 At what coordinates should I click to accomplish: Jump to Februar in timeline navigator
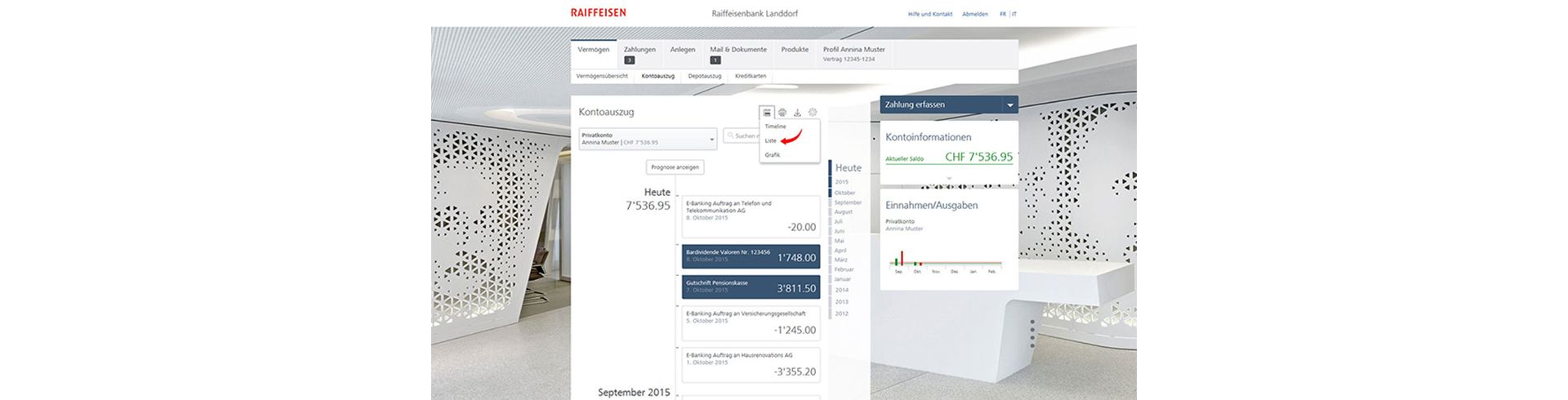(844, 269)
